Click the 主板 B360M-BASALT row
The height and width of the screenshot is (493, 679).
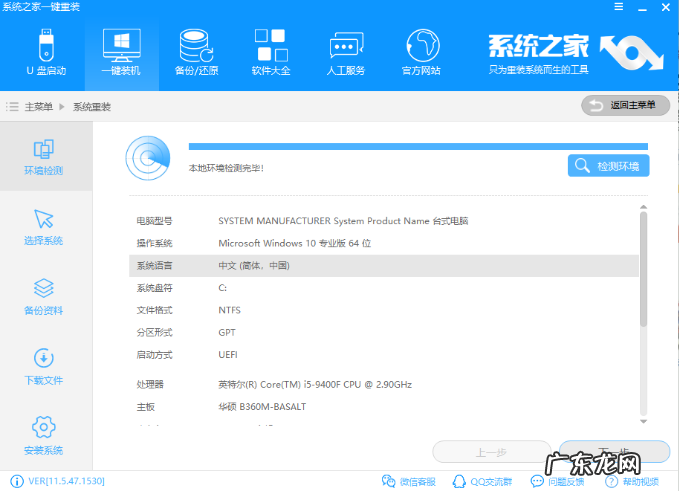(384, 407)
